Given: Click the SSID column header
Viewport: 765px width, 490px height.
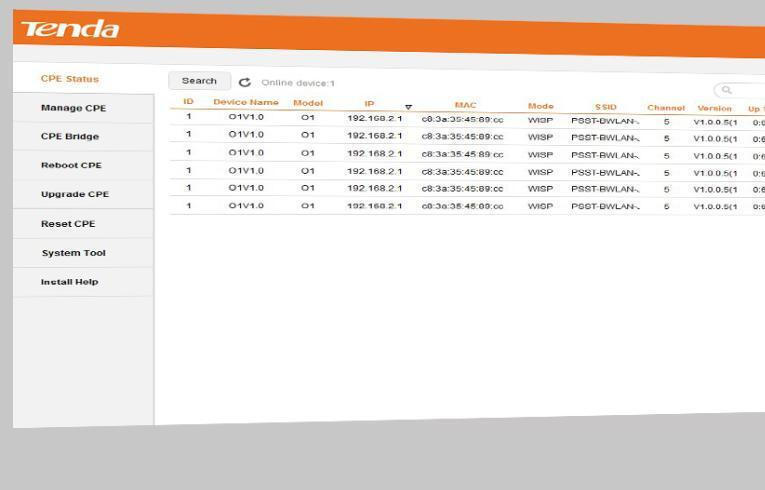Looking at the screenshot, I should (x=605, y=107).
